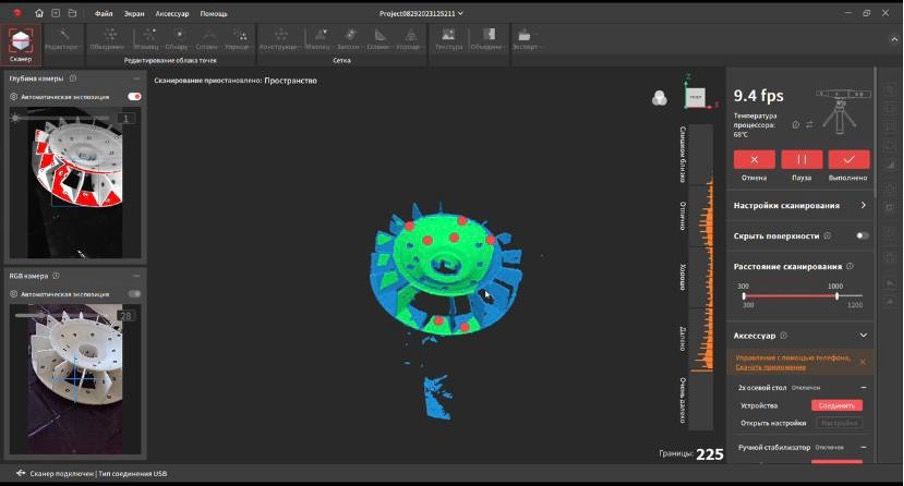Open the Помощь menu
The width and height of the screenshot is (904, 486).
pyautogui.click(x=213, y=14)
